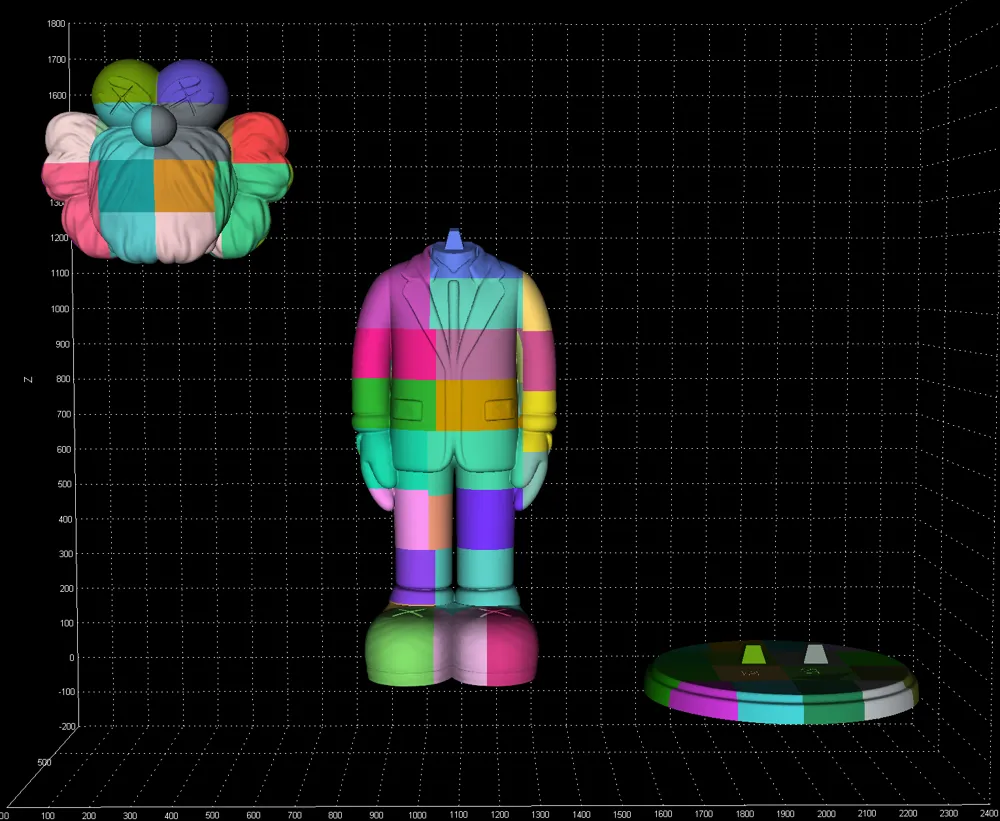Select the multicolored head model in the viewport
This screenshot has width=1000, height=821.
pos(167,161)
